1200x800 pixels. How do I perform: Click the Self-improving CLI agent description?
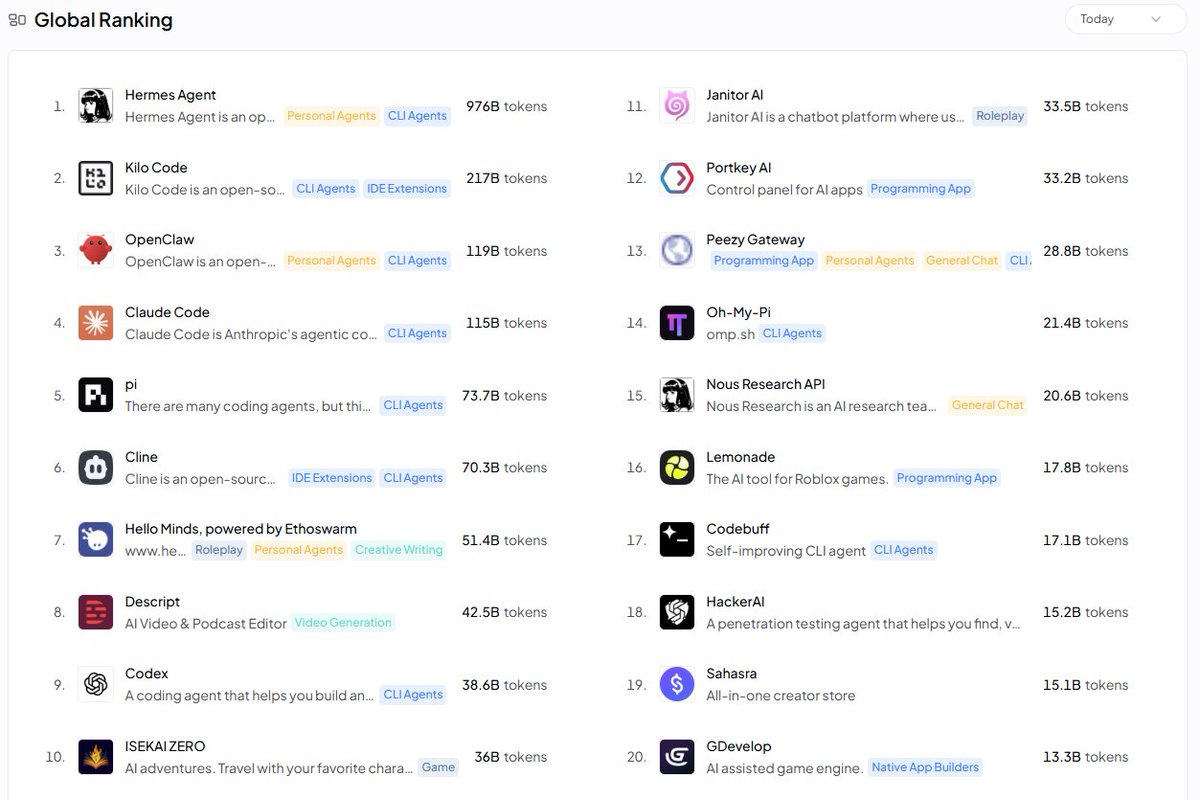pyautogui.click(x=786, y=551)
